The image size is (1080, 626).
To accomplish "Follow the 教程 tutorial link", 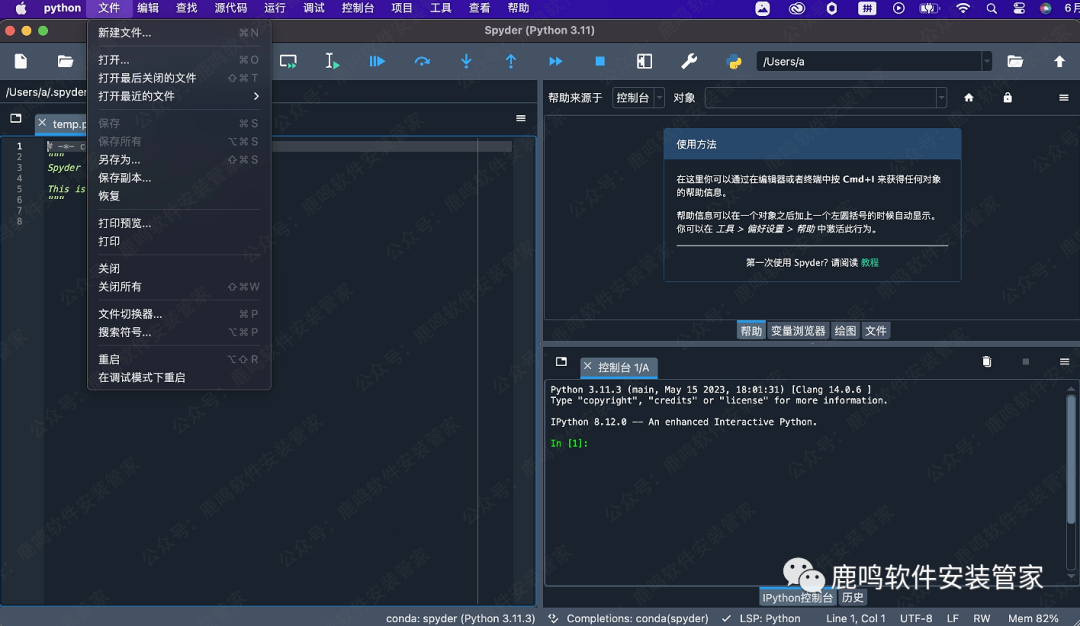I will point(870,263).
